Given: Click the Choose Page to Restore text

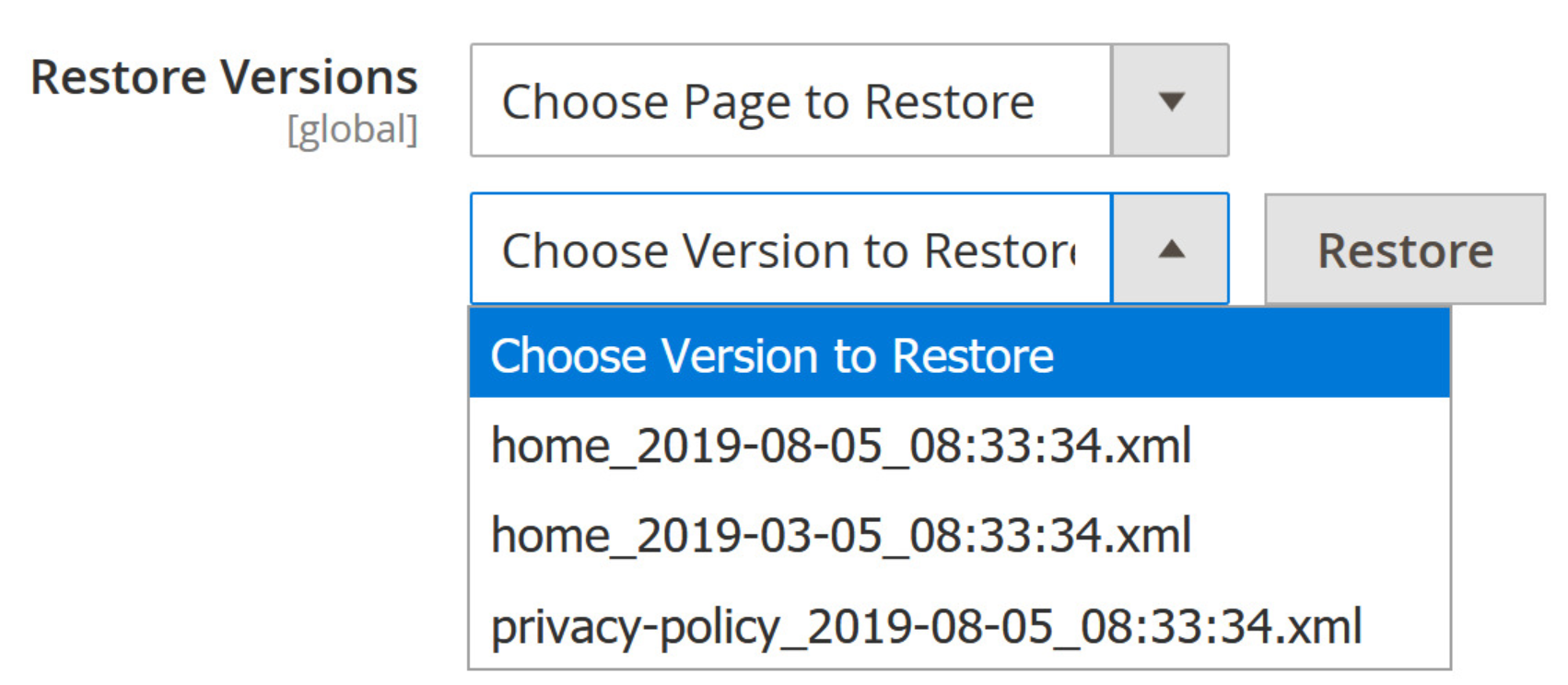Looking at the screenshot, I should click(767, 101).
